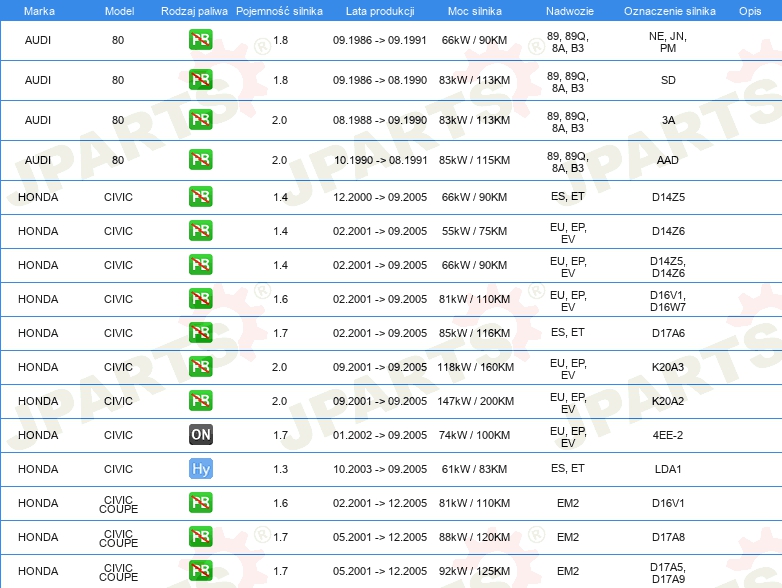The height and width of the screenshot is (588, 782).
Task: Select the SD engine code cell
Action: pos(668,80)
